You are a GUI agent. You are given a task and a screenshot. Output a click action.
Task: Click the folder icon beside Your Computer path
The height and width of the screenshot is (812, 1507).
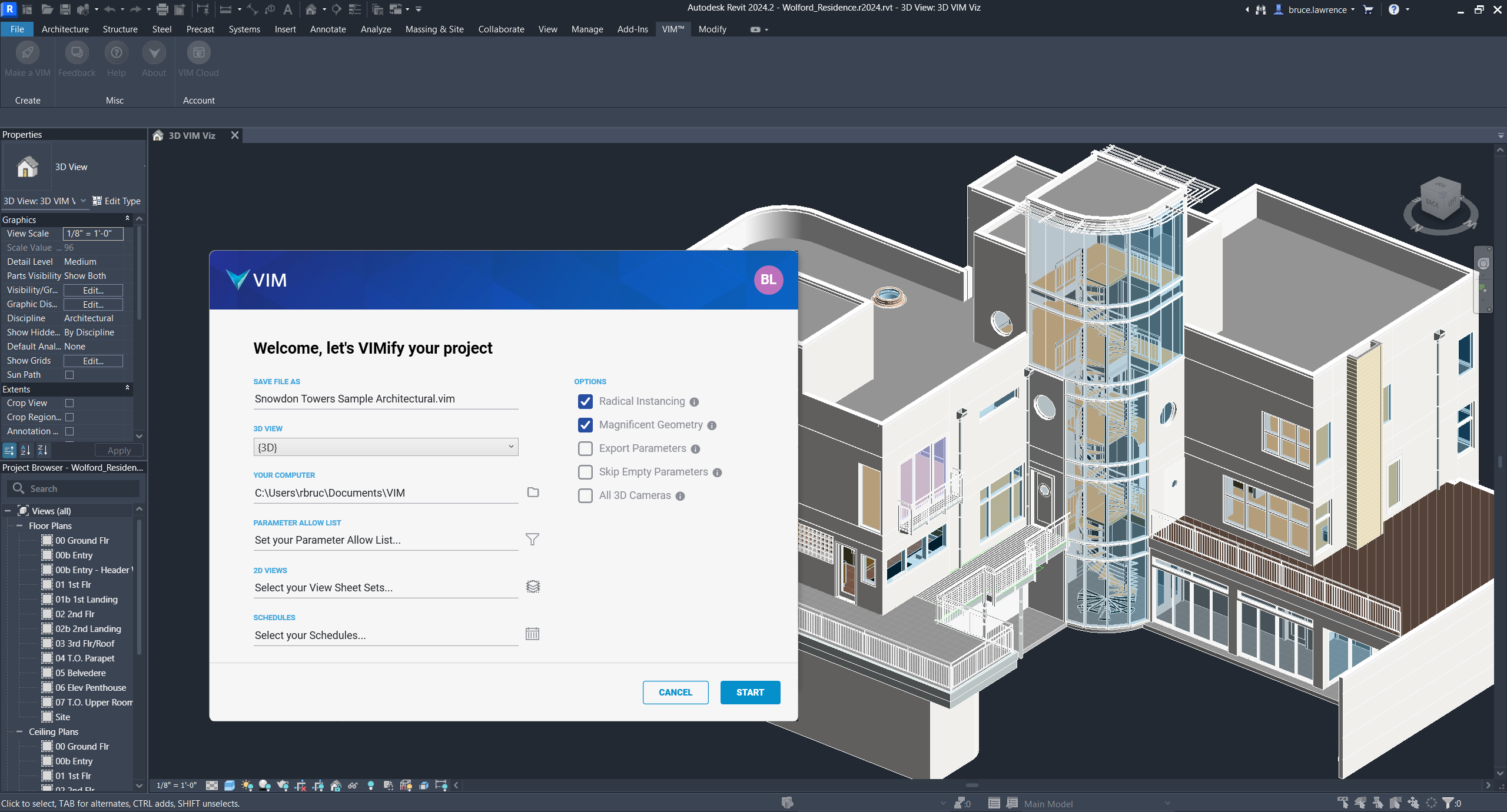pyautogui.click(x=533, y=492)
